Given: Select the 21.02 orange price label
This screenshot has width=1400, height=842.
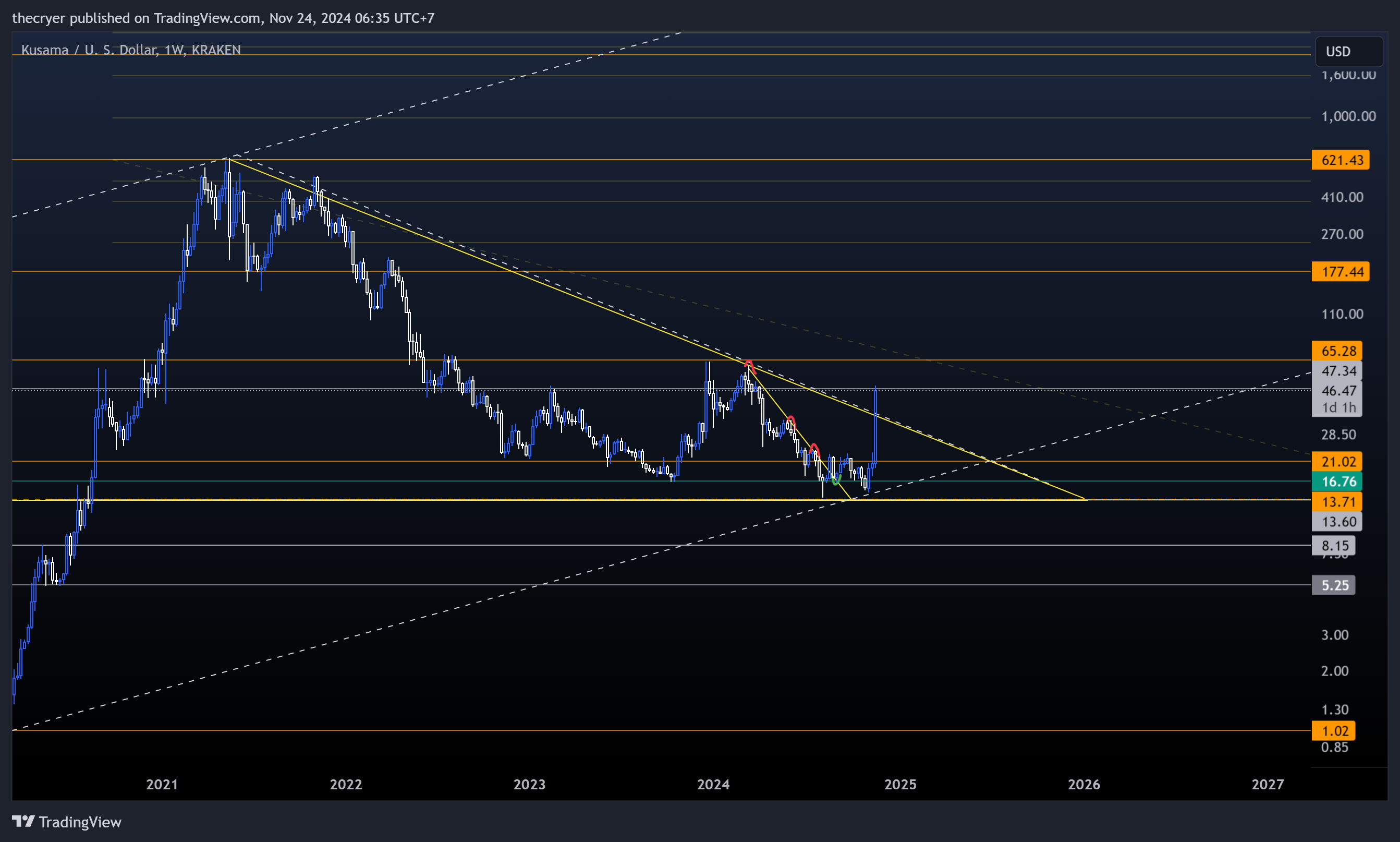Looking at the screenshot, I should pyautogui.click(x=1336, y=462).
